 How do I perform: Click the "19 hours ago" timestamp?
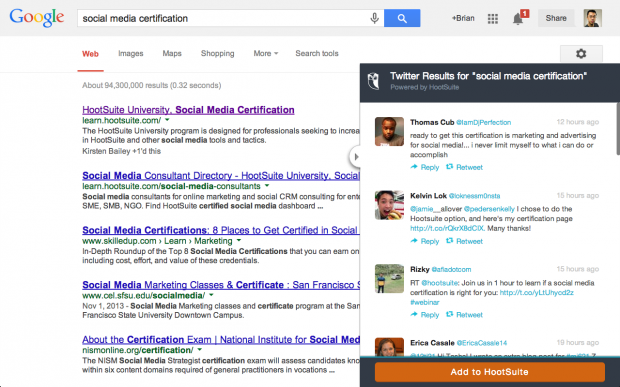578,342
